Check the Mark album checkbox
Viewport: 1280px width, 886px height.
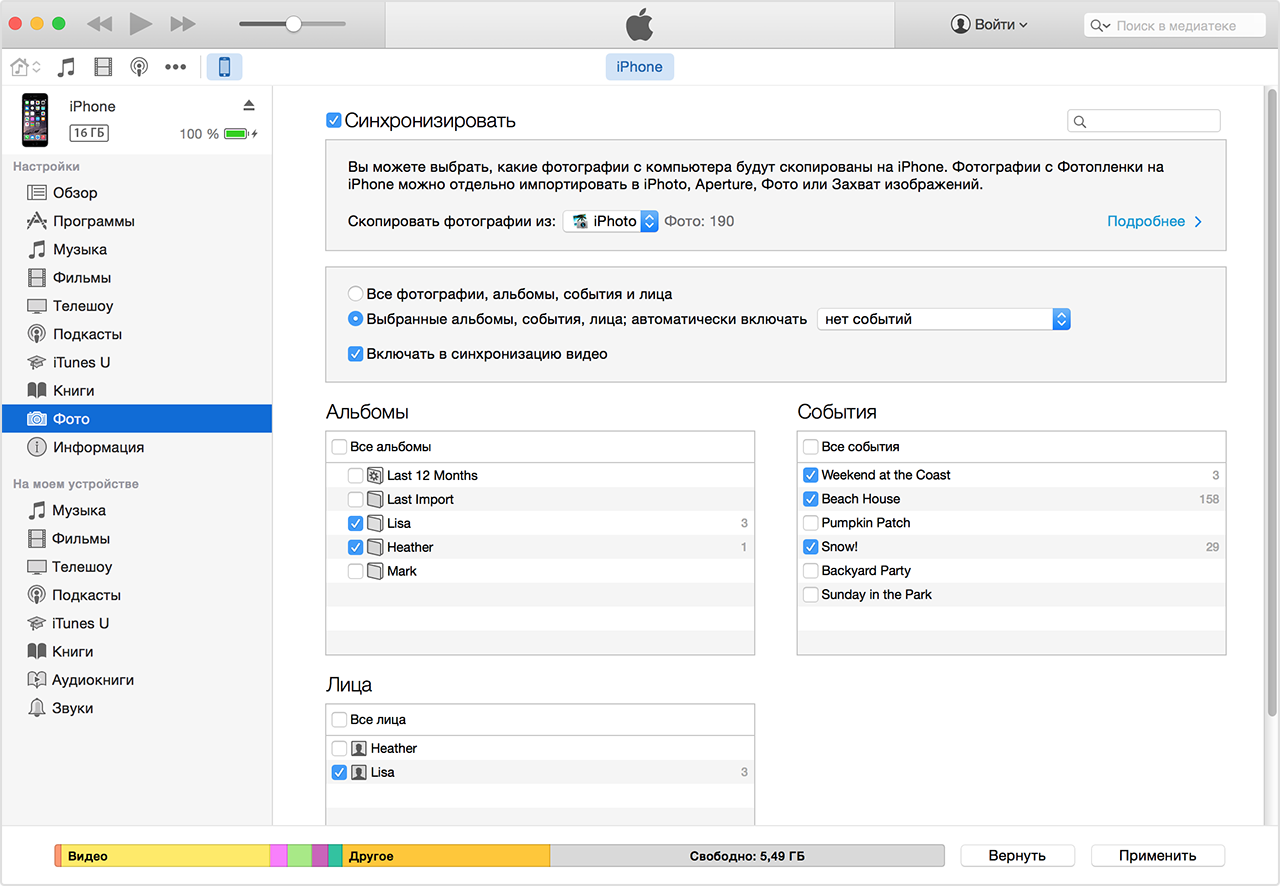point(355,571)
